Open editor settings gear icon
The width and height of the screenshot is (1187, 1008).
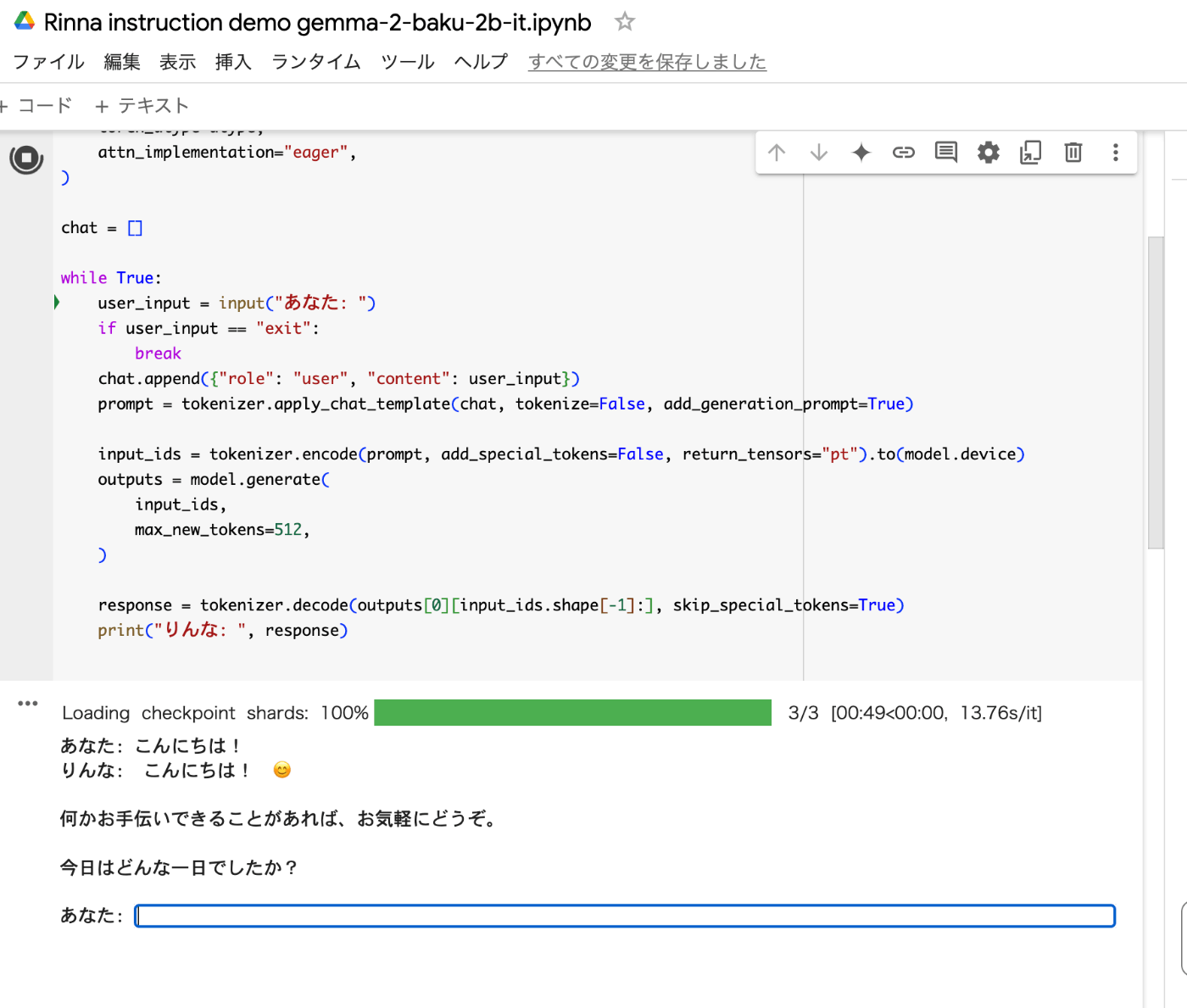click(x=989, y=153)
